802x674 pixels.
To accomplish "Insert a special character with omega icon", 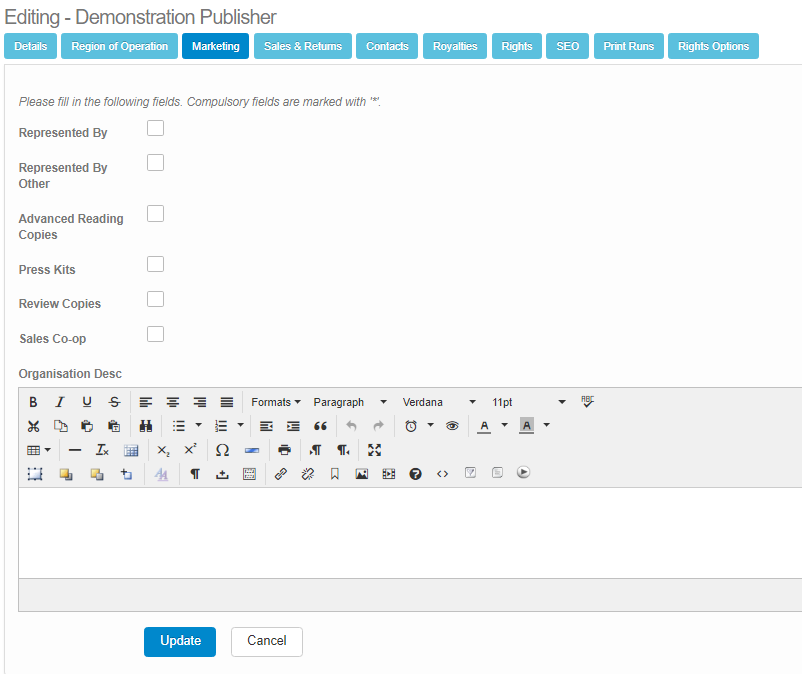I will coord(222,450).
